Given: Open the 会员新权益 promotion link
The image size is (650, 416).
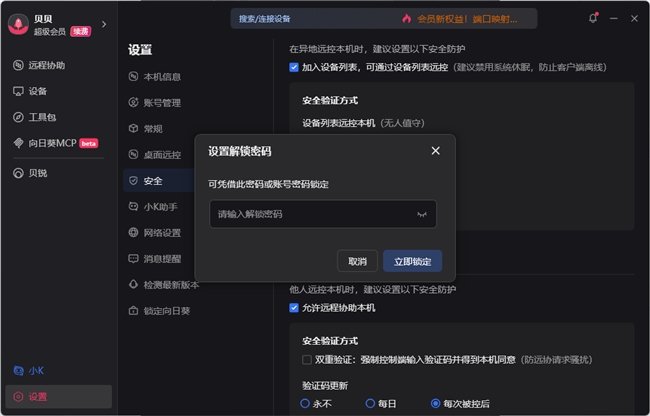Looking at the screenshot, I should tap(467, 19).
